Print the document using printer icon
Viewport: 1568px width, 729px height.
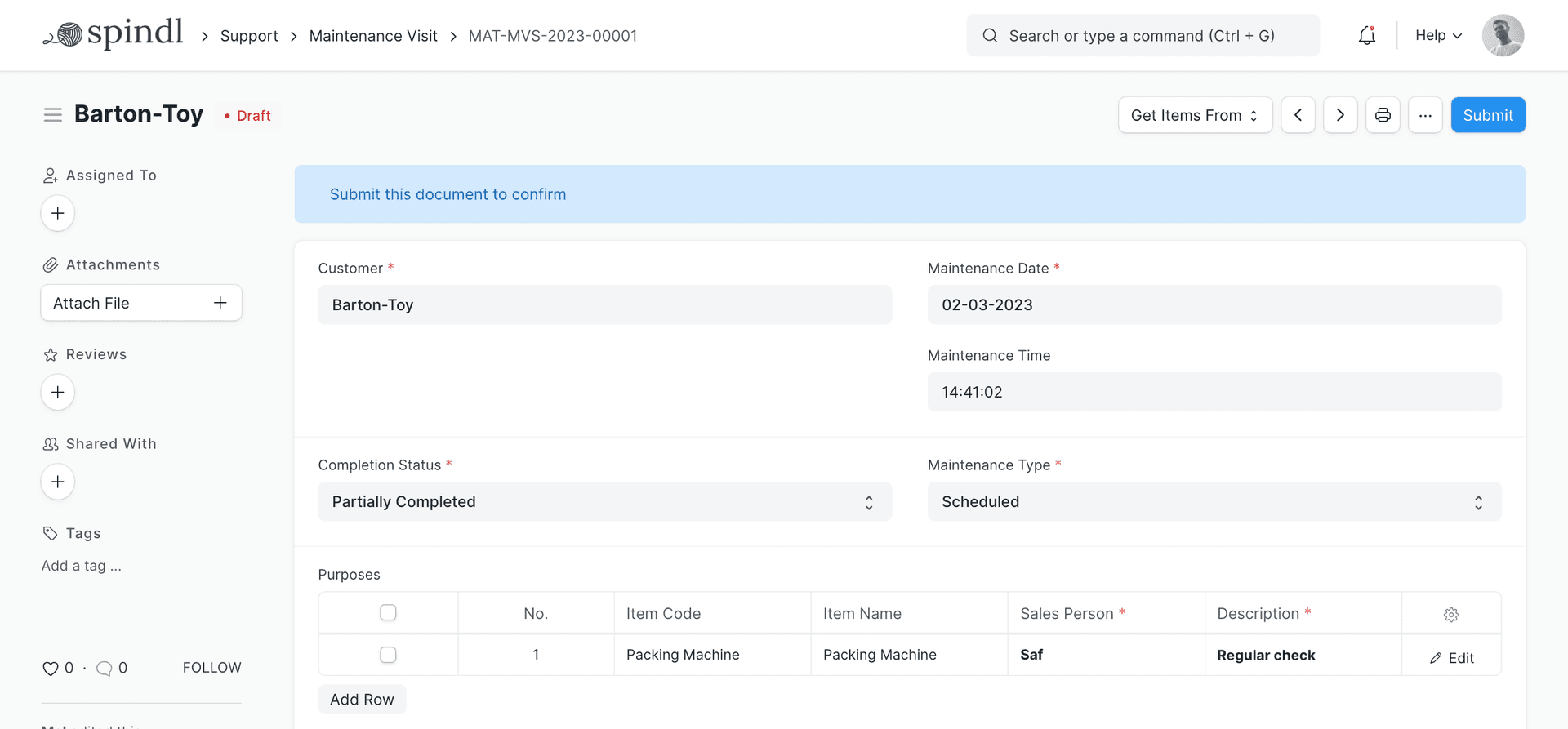click(x=1383, y=115)
